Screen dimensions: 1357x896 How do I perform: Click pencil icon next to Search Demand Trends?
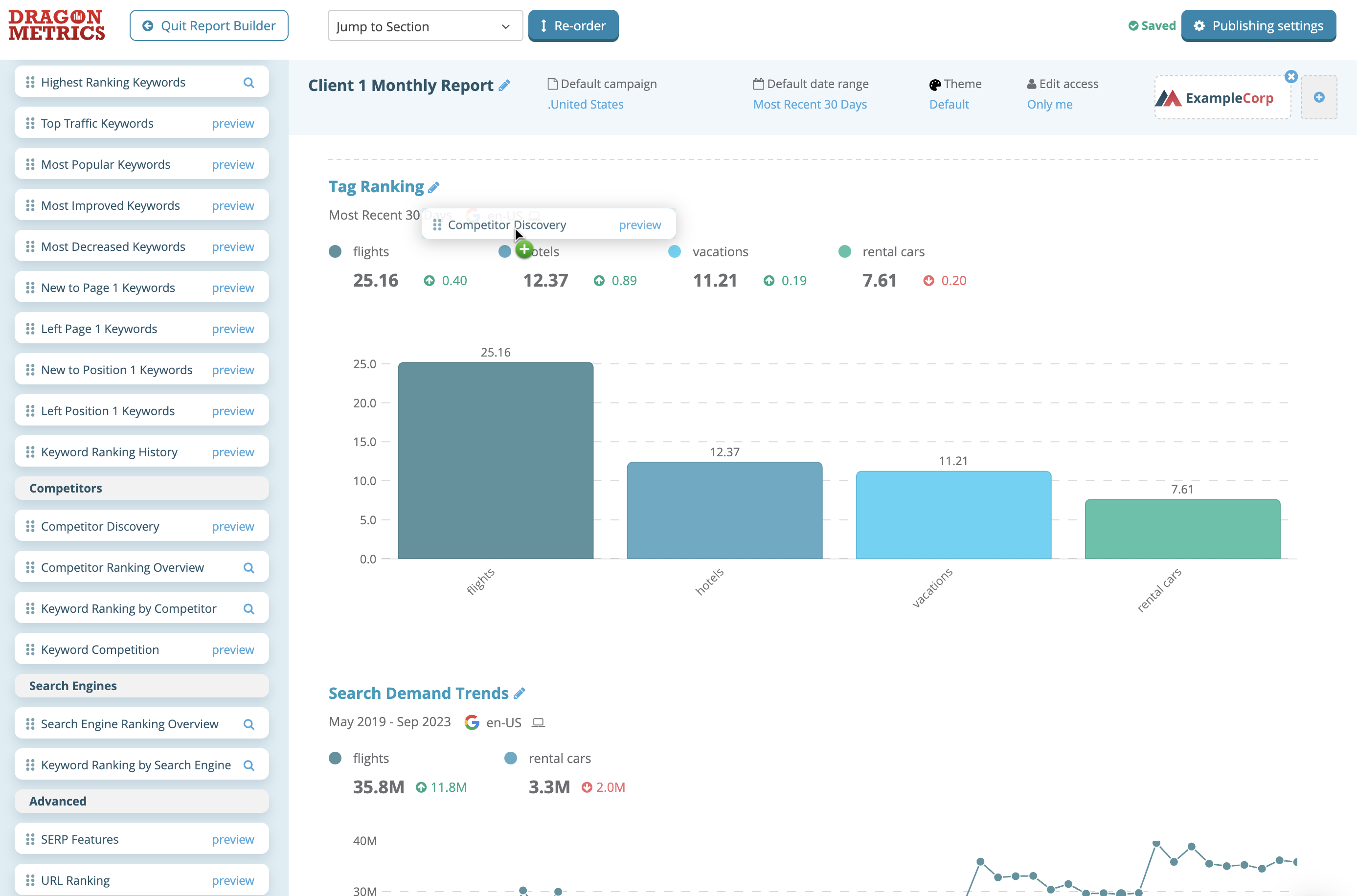point(519,694)
